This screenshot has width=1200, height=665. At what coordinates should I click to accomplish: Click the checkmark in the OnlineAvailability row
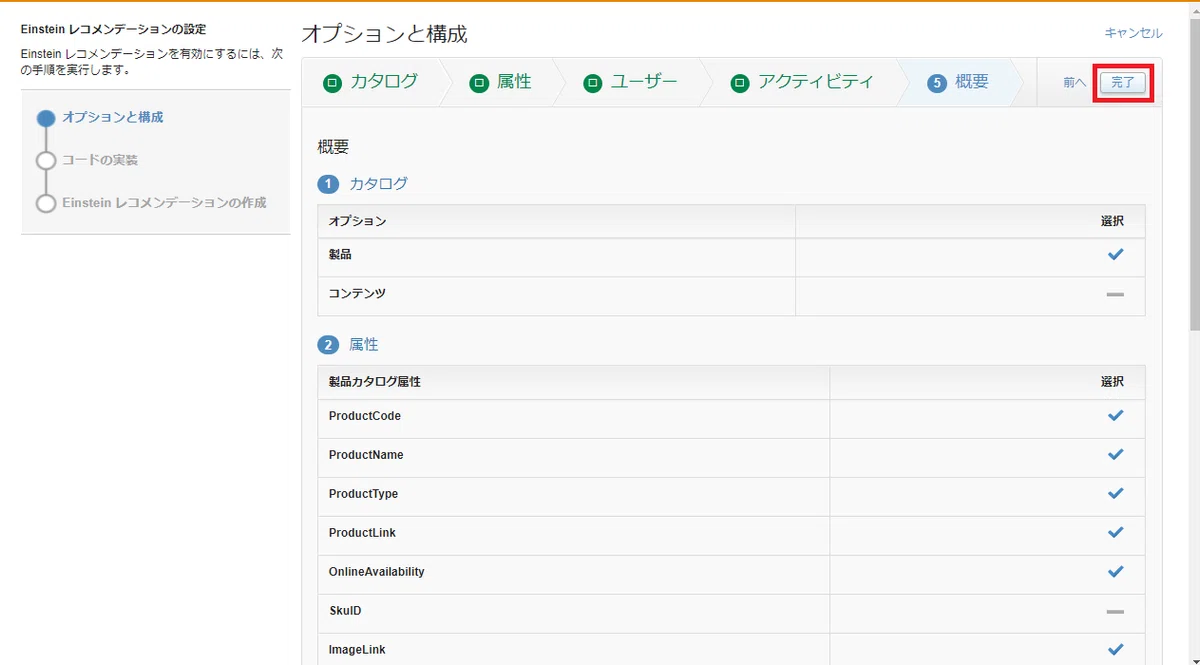pyautogui.click(x=1115, y=572)
